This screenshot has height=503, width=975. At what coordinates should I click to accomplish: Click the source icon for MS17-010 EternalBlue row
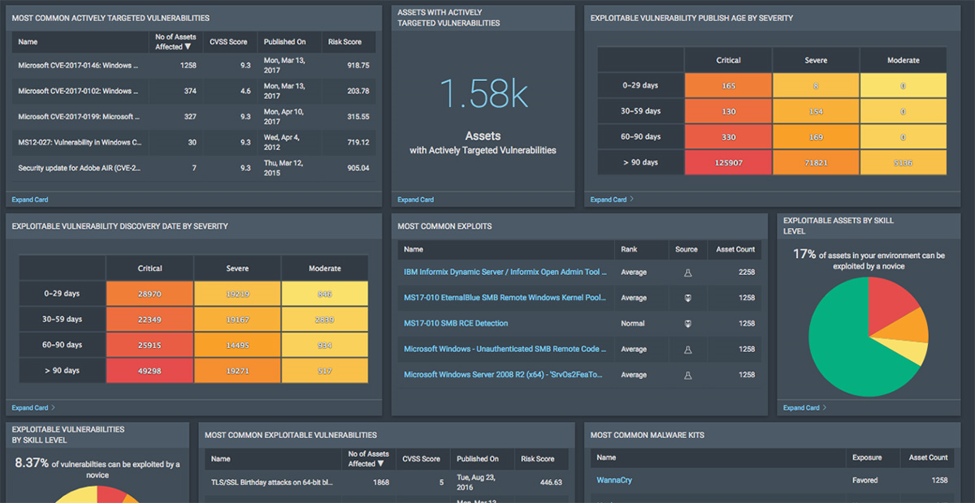(x=687, y=298)
